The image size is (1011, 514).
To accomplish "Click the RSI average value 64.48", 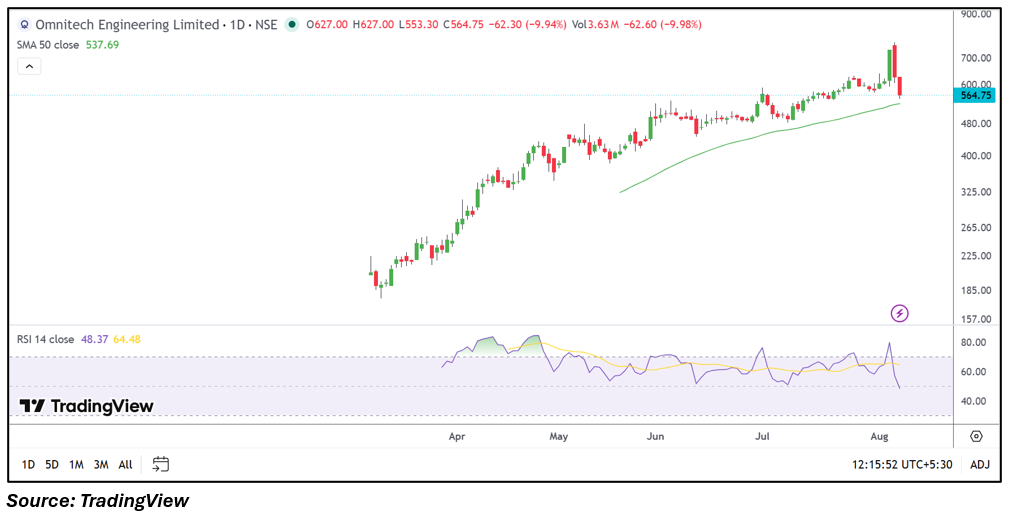I will 126,339.
